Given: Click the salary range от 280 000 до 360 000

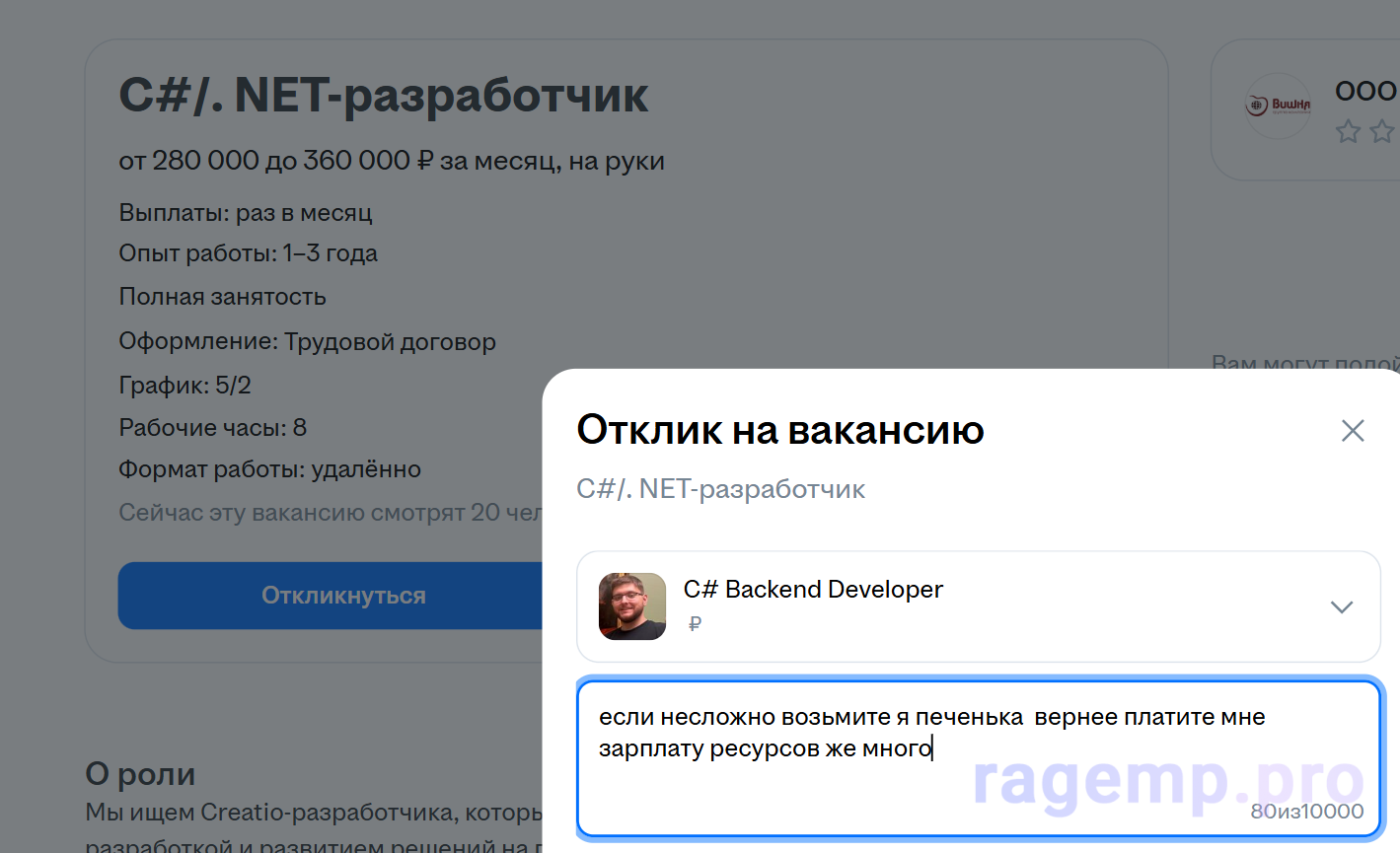Looking at the screenshot, I should 392,160.
